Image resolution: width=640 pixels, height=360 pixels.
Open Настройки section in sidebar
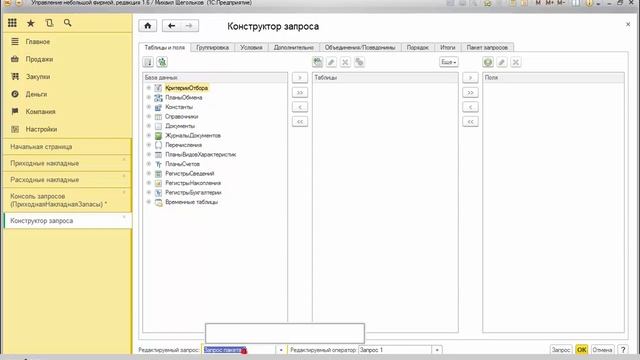click(41, 129)
